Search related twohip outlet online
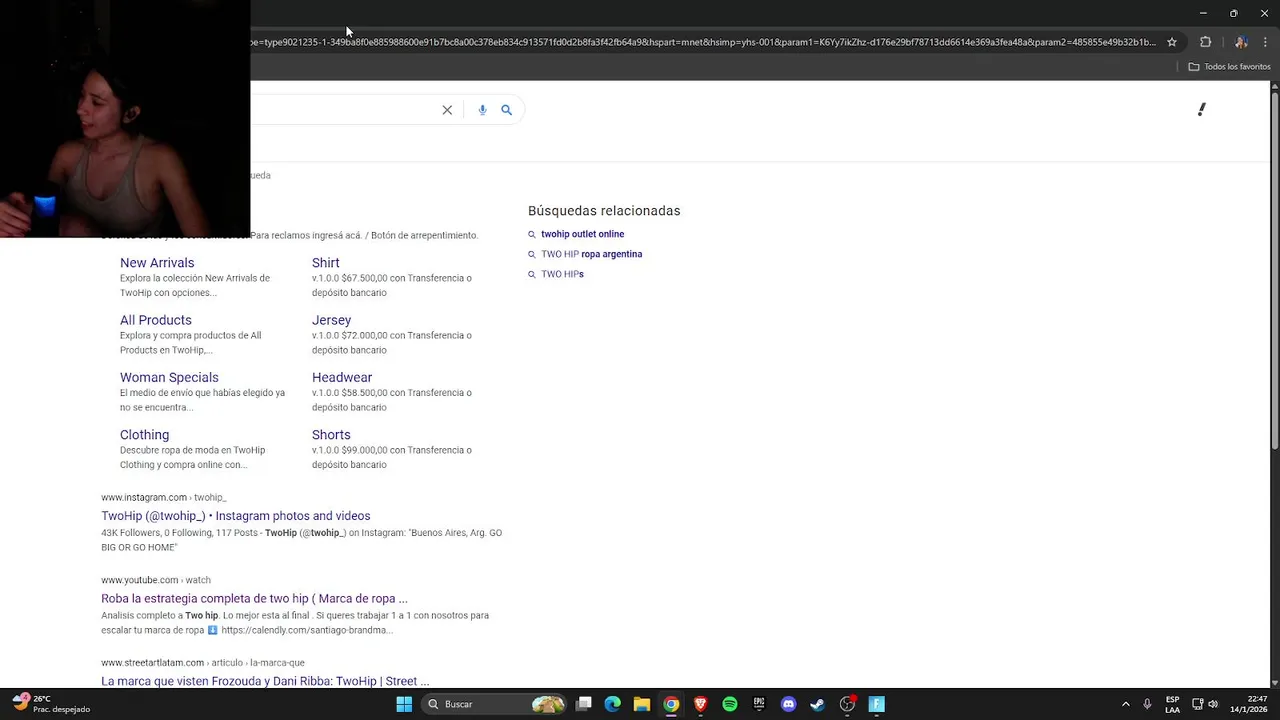This screenshot has height=720, width=1280. pyautogui.click(x=582, y=234)
